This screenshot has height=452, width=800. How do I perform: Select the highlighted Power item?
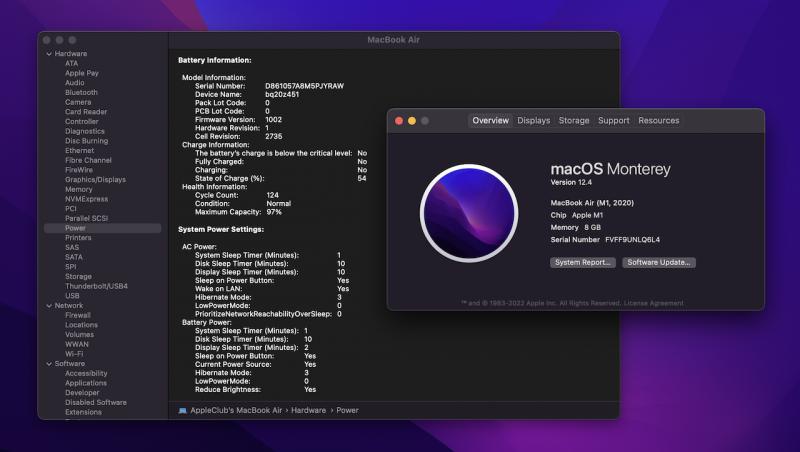tap(103, 228)
